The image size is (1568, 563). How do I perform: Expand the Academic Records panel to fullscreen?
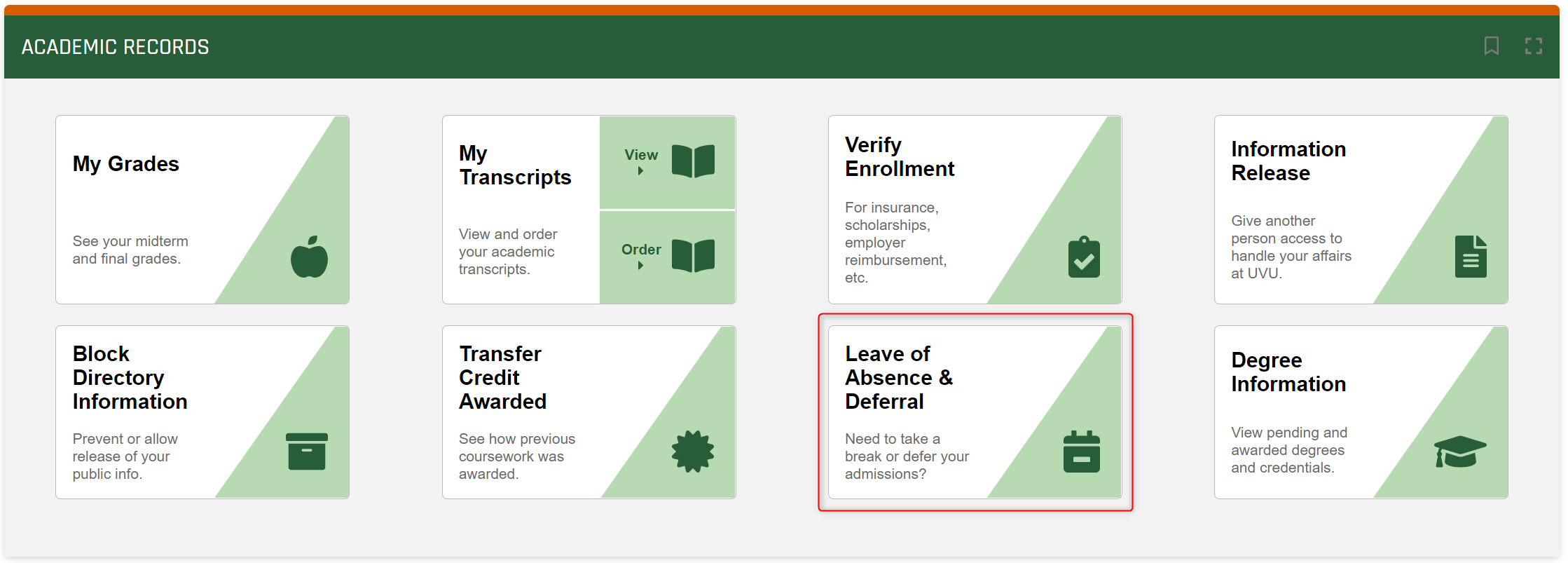click(x=1534, y=46)
